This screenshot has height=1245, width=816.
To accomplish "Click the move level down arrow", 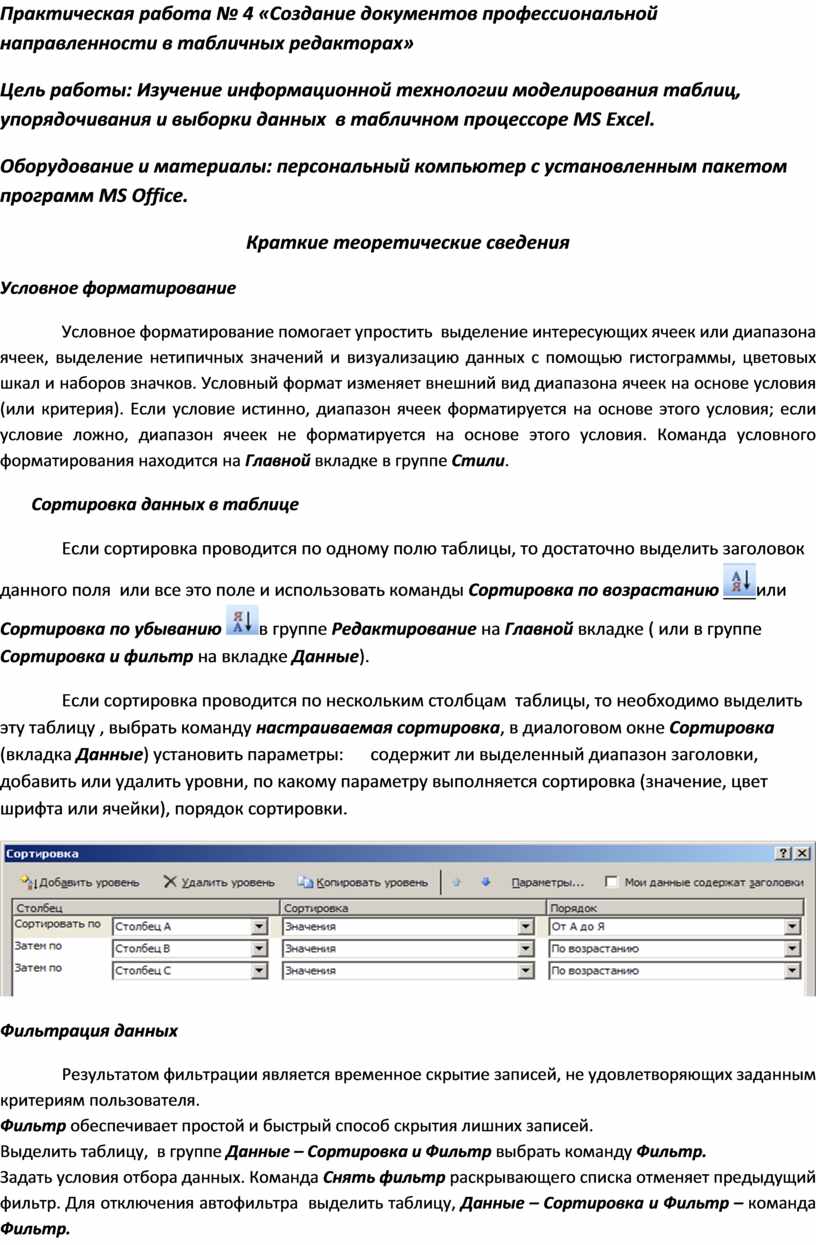I will [x=487, y=882].
